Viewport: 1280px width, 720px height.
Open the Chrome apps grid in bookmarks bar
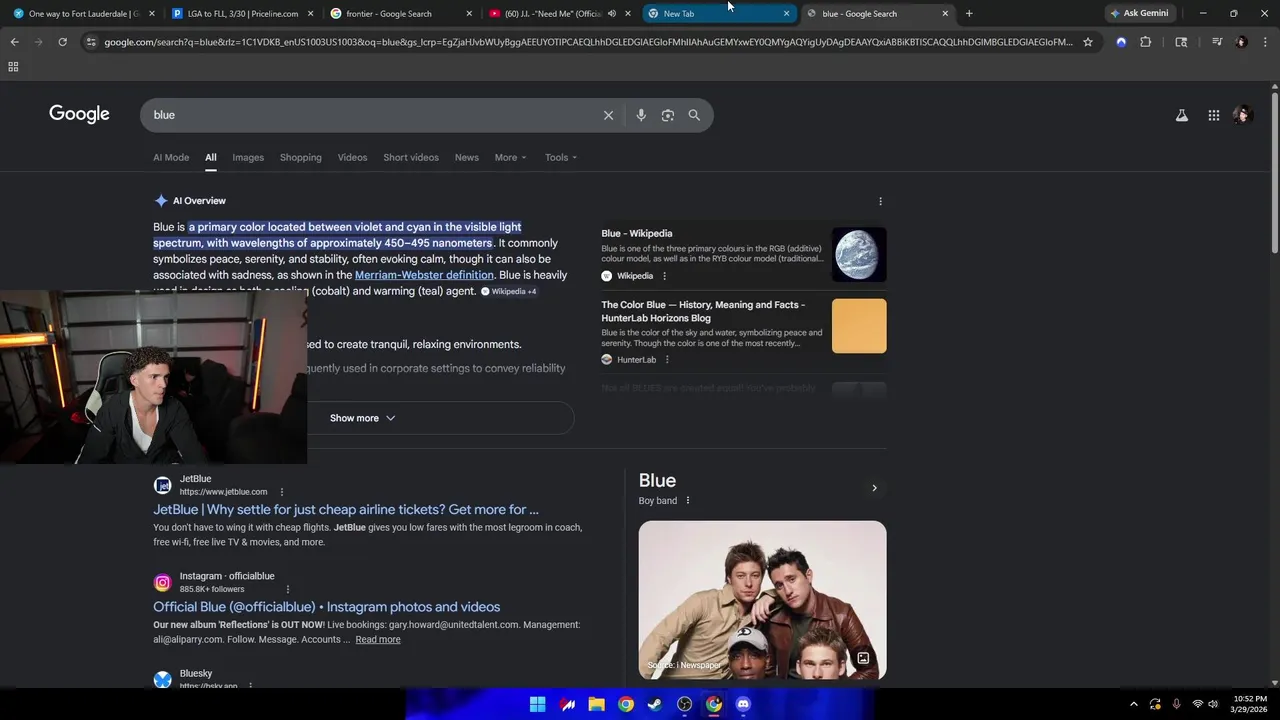pos(13,66)
